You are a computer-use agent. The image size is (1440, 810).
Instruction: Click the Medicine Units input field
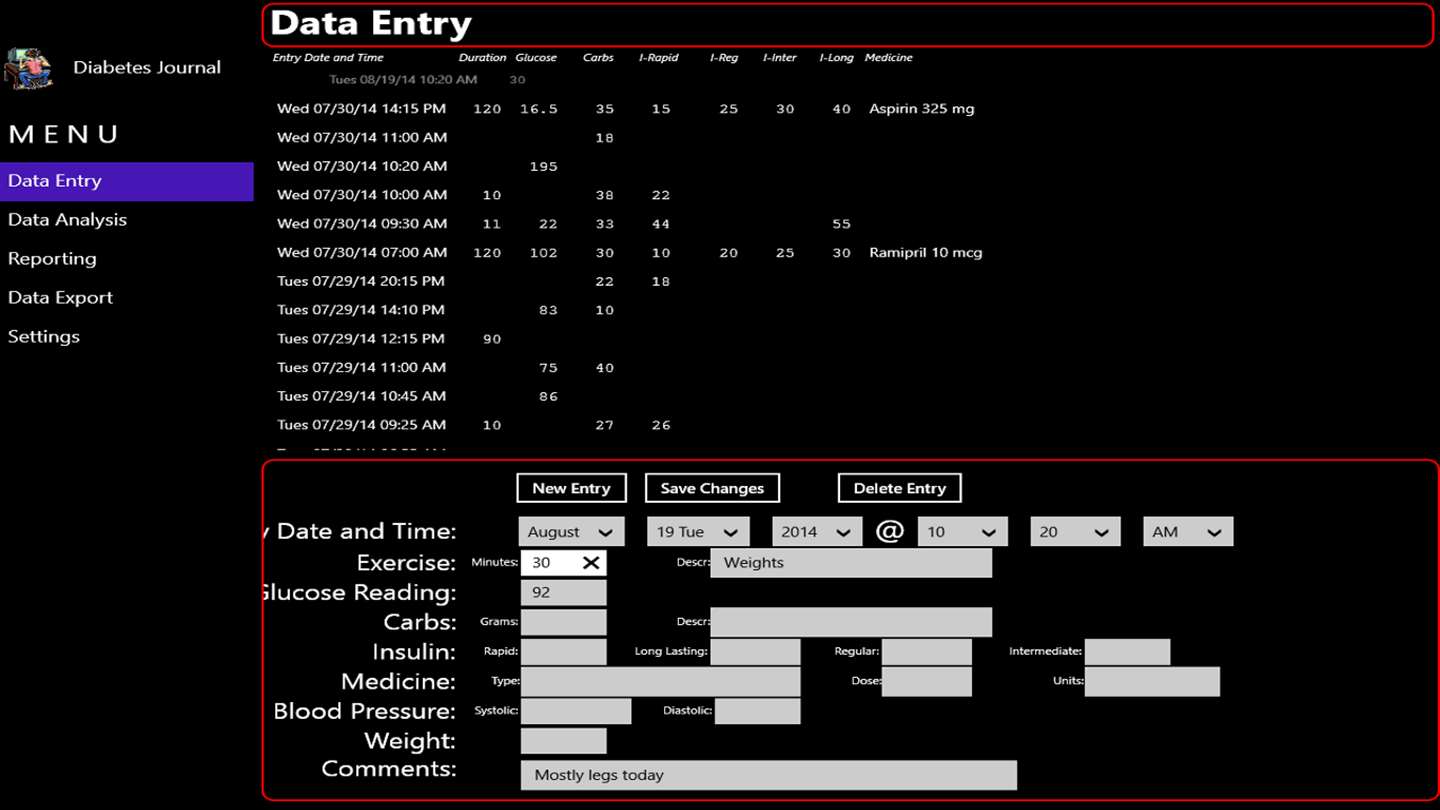point(1152,682)
